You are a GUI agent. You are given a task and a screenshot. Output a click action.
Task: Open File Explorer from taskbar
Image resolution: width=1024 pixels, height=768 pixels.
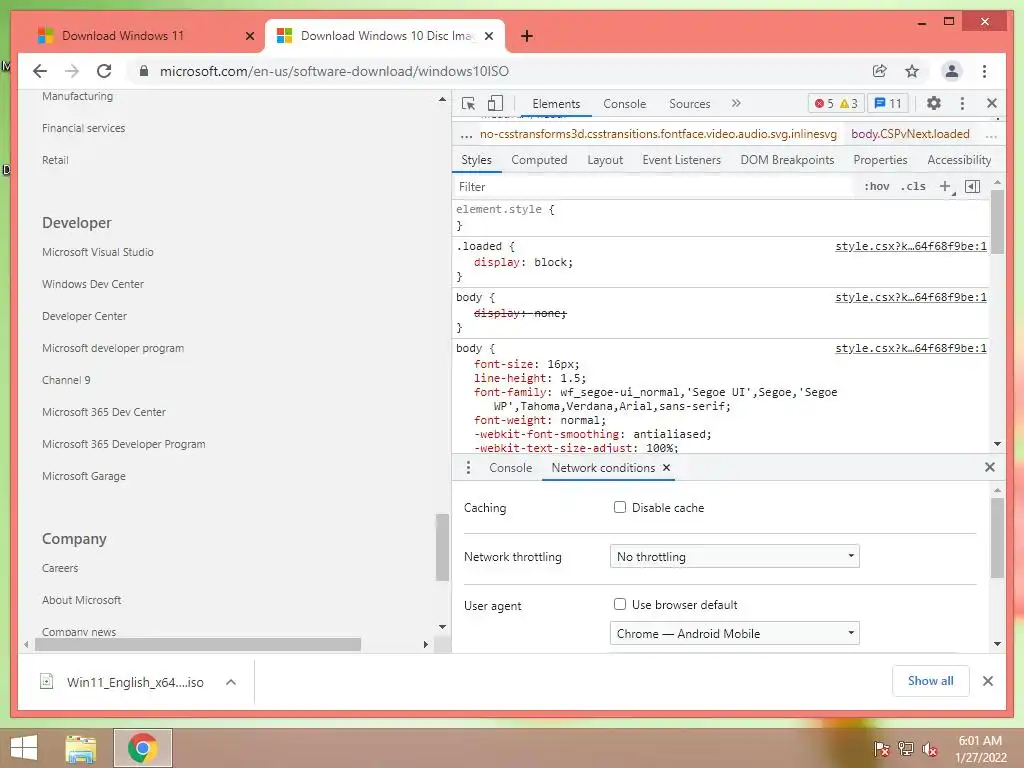(80, 748)
